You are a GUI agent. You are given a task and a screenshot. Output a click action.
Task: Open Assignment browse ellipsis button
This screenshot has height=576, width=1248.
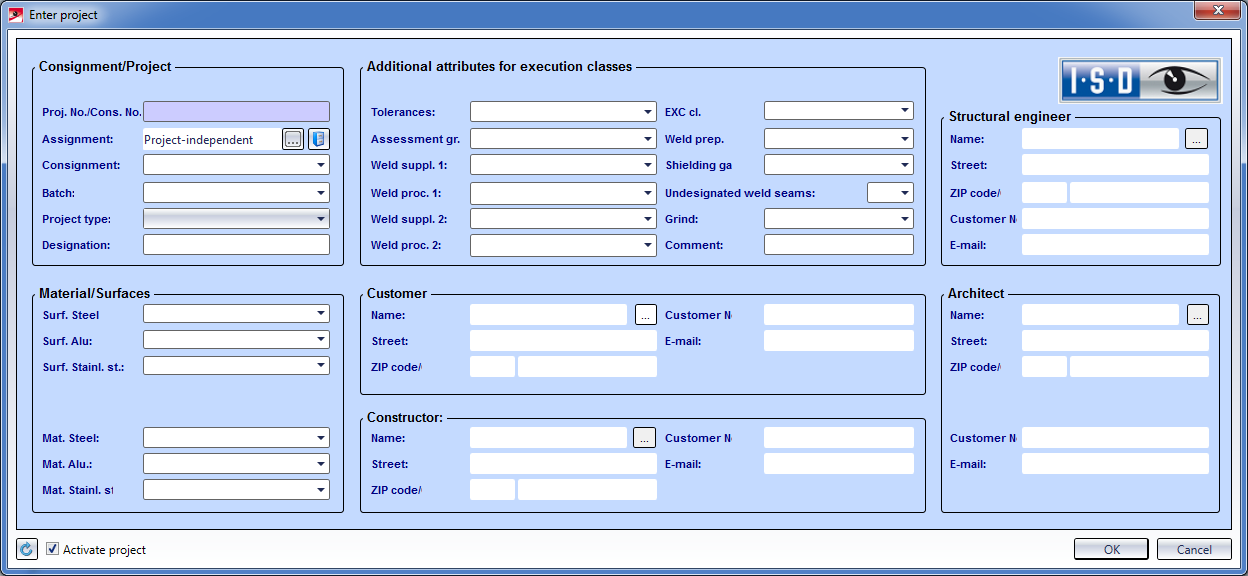[293, 140]
